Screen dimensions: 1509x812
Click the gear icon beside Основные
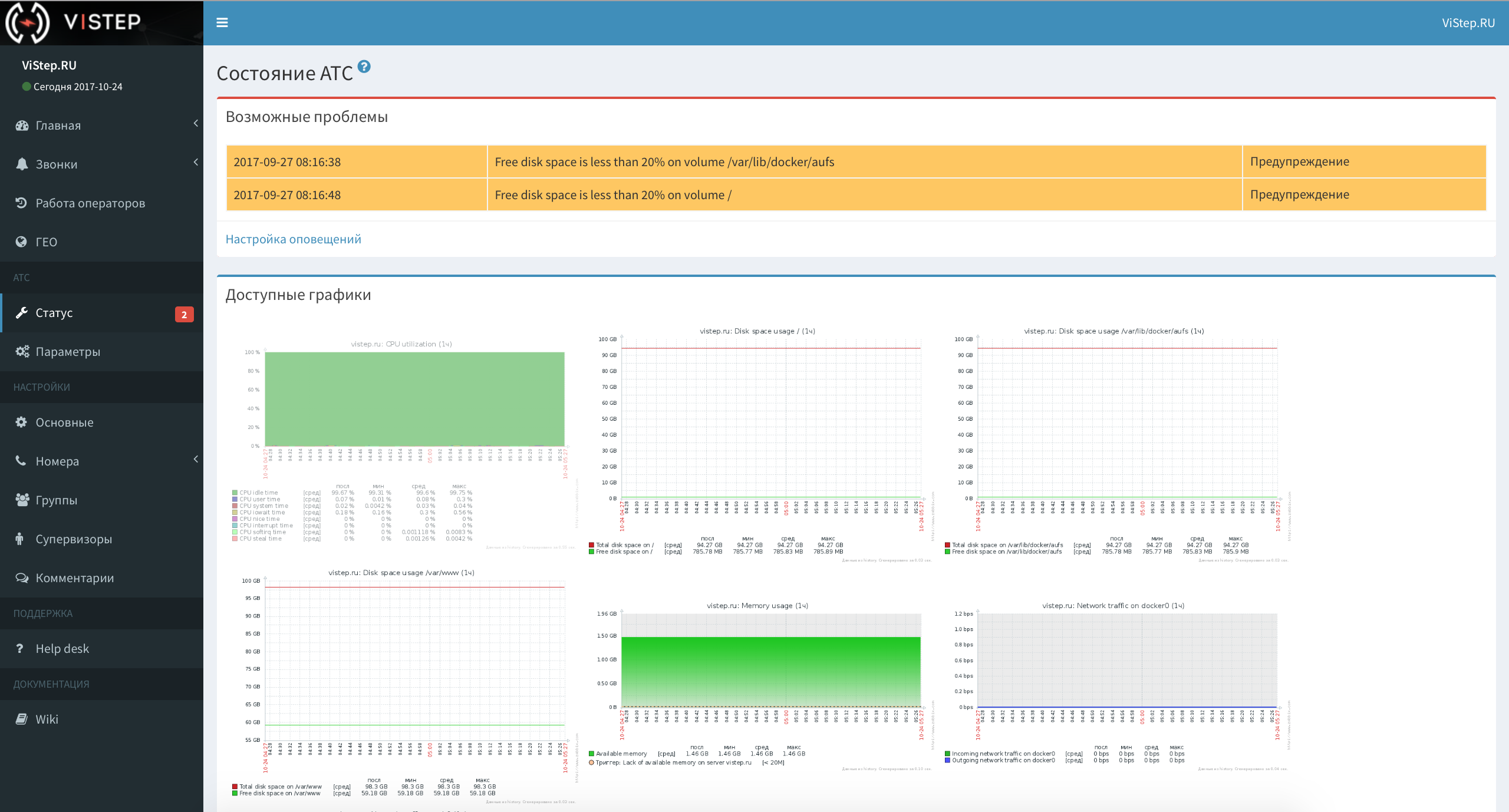pos(21,422)
